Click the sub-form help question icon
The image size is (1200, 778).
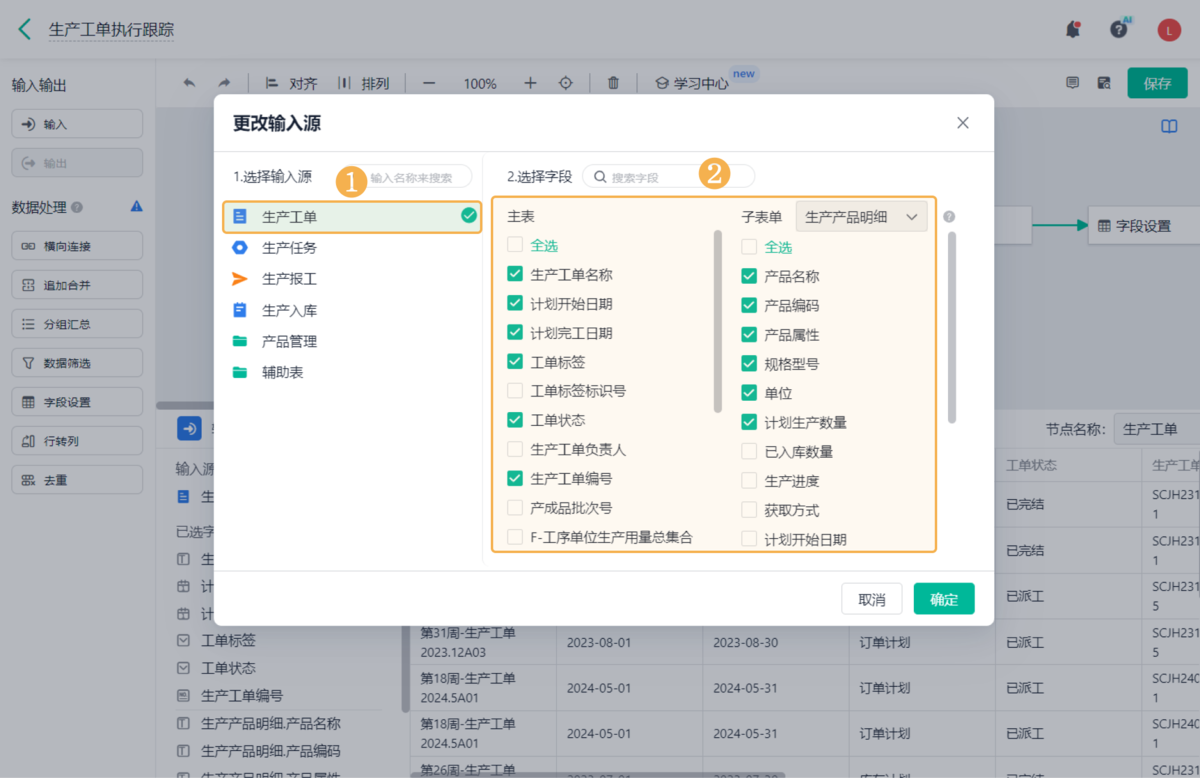pyautogui.click(x=949, y=216)
